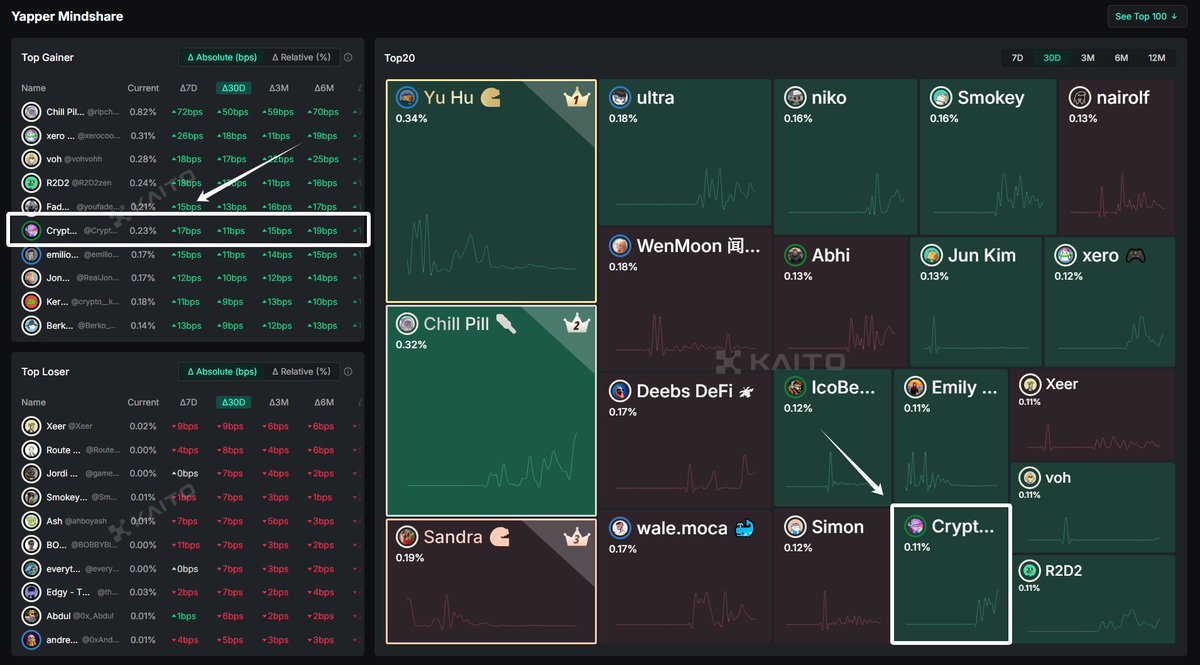Screen dimensions: 1200x665
Task: Click the xero avatar in Top Gainer list
Action: 31,136
